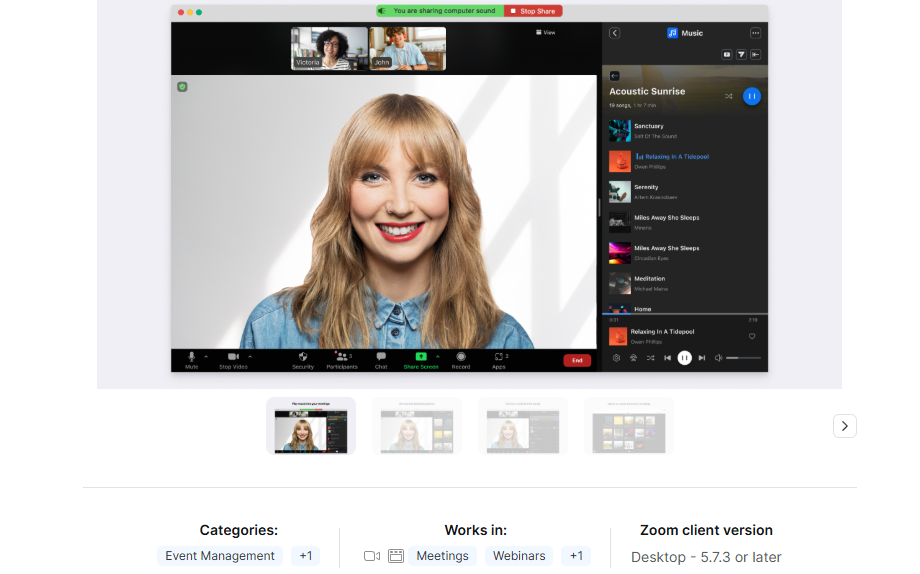Open the Apps icon in meeting toolbar
Image resolution: width=920 pixels, height=574 pixels.
coord(498,357)
